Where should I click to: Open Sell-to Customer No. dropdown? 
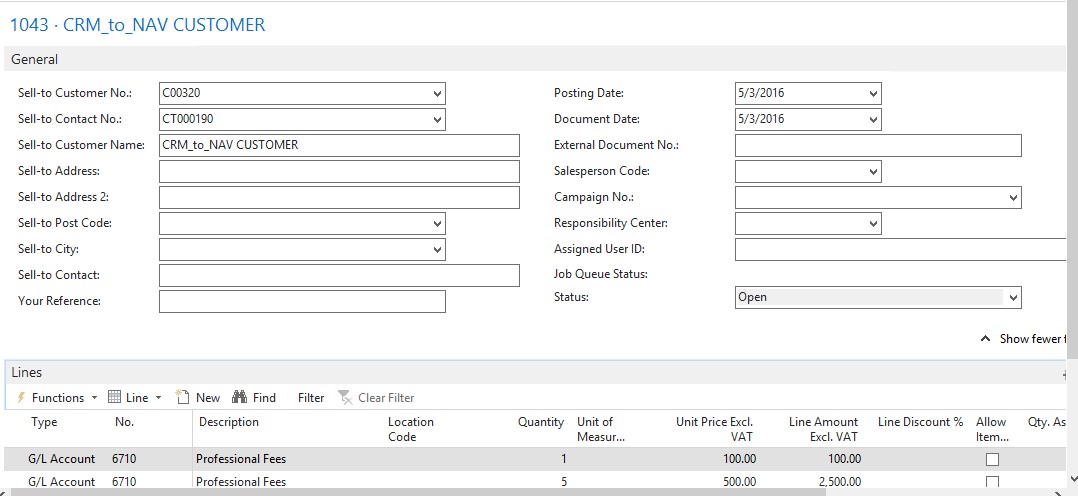pyautogui.click(x=437, y=94)
